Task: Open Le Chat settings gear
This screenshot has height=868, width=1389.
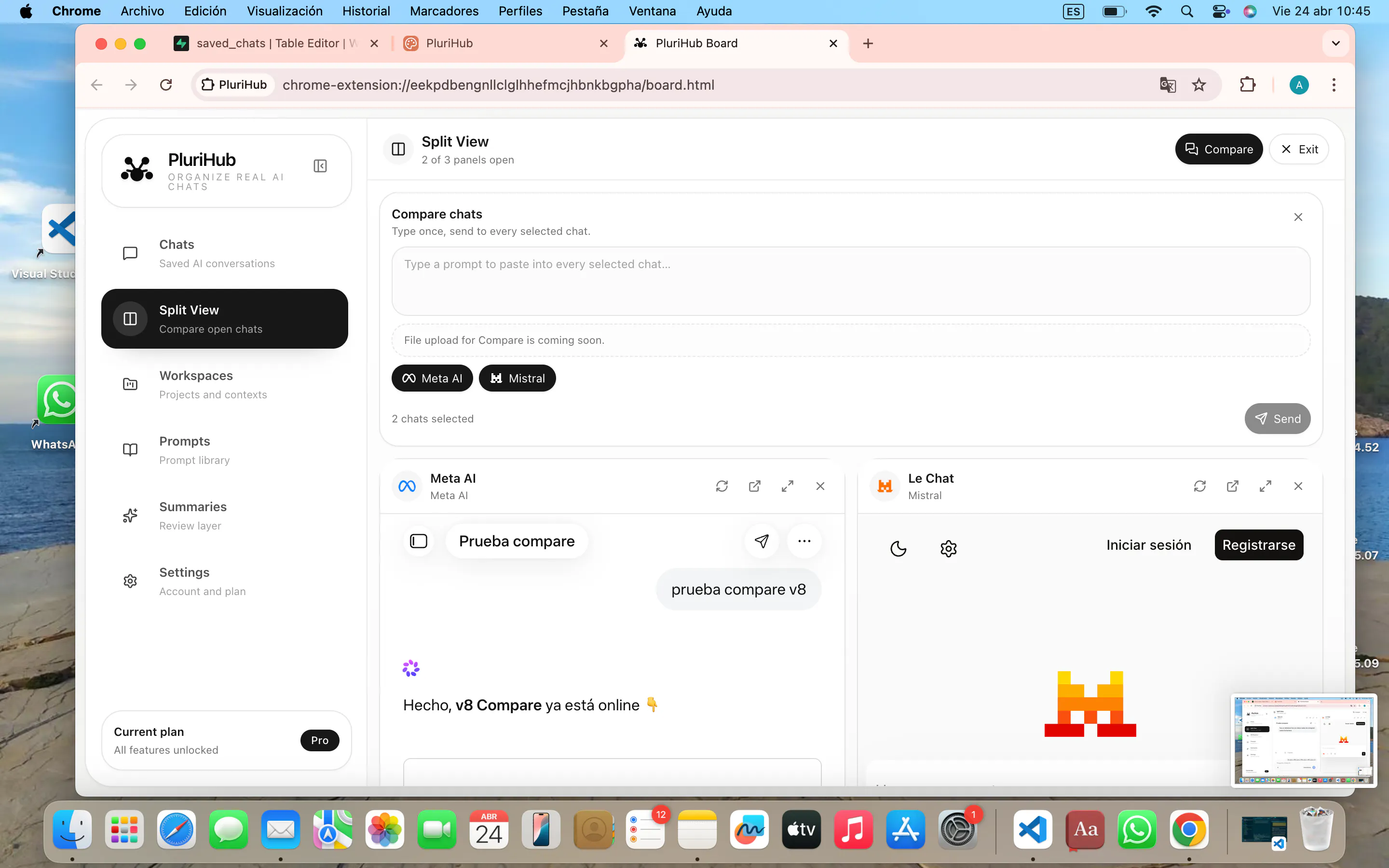Action: click(948, 549)
